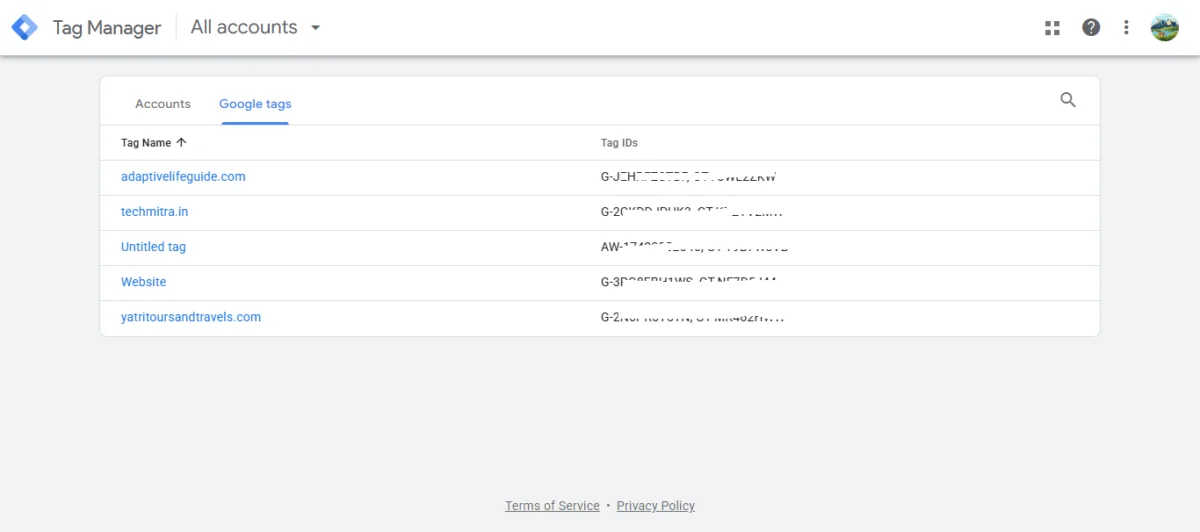This screenshot has height=532, width=1200.
Task: Open the Terms of Service link
Action: point(552,506)
